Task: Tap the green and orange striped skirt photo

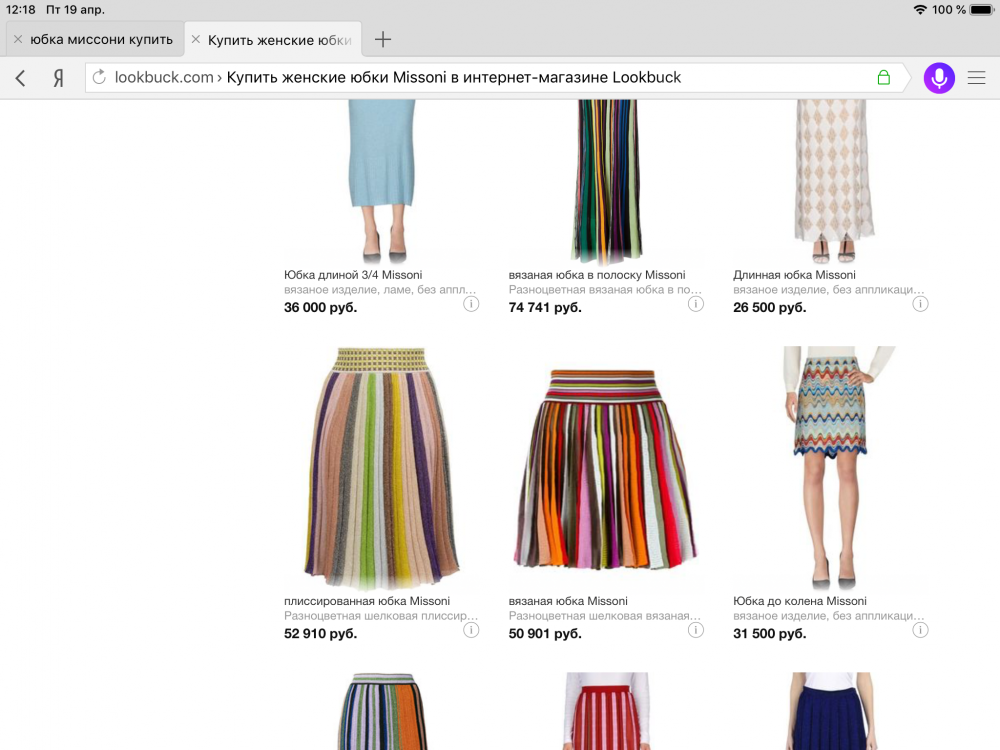Action: [381, 711]
